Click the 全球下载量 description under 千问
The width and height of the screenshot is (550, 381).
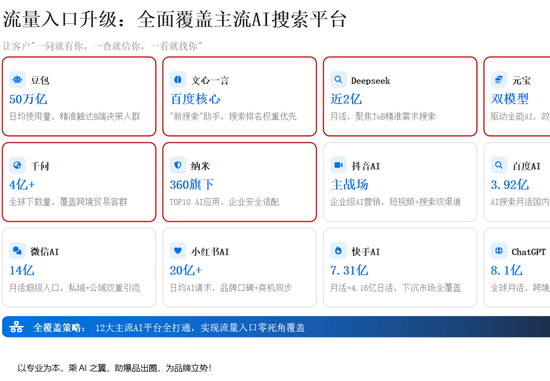(68, 202)
